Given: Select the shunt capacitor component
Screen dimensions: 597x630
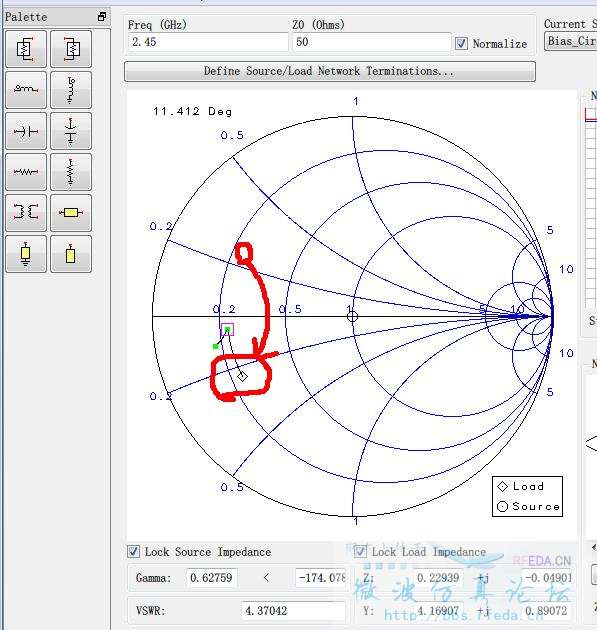Looking at the screenshot, I should [71, 131].
